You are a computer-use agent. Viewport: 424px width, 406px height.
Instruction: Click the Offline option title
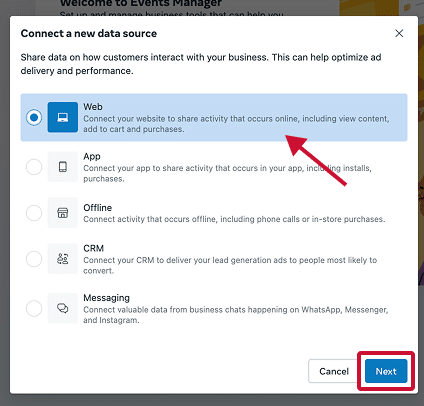98,208
